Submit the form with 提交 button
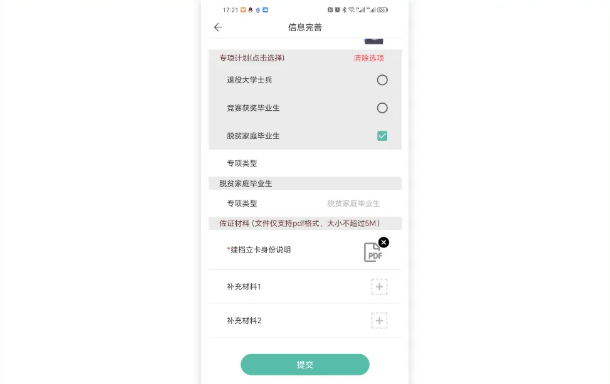The width and height of the screenshot is (610, 384). pyautogui.click(x=305, y=365)
